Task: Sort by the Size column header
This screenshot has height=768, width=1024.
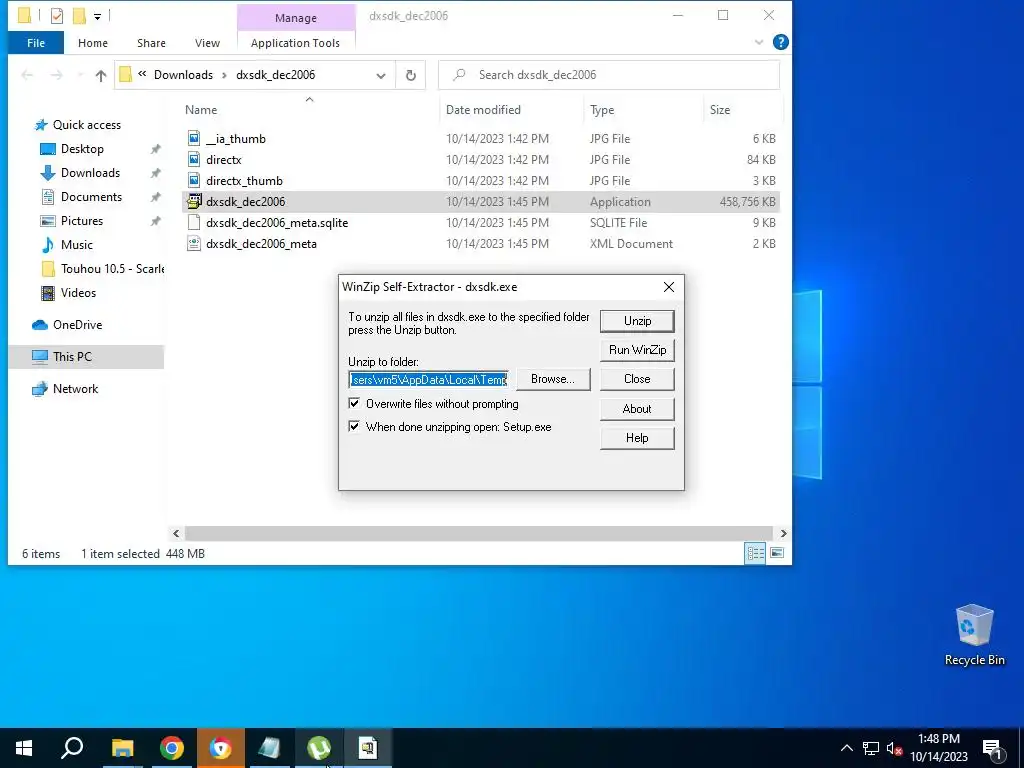Action: click(x=720, y=110)
